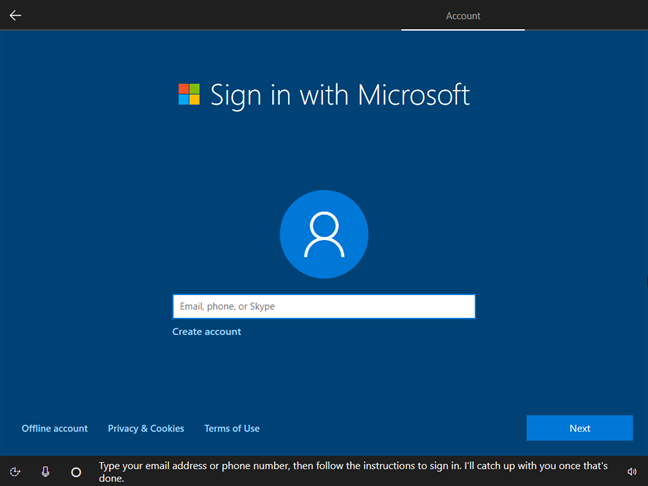This screenshot has width=648, height=486.
Task: Toggle the Cortana microphone icon
Action: [45, 471]
